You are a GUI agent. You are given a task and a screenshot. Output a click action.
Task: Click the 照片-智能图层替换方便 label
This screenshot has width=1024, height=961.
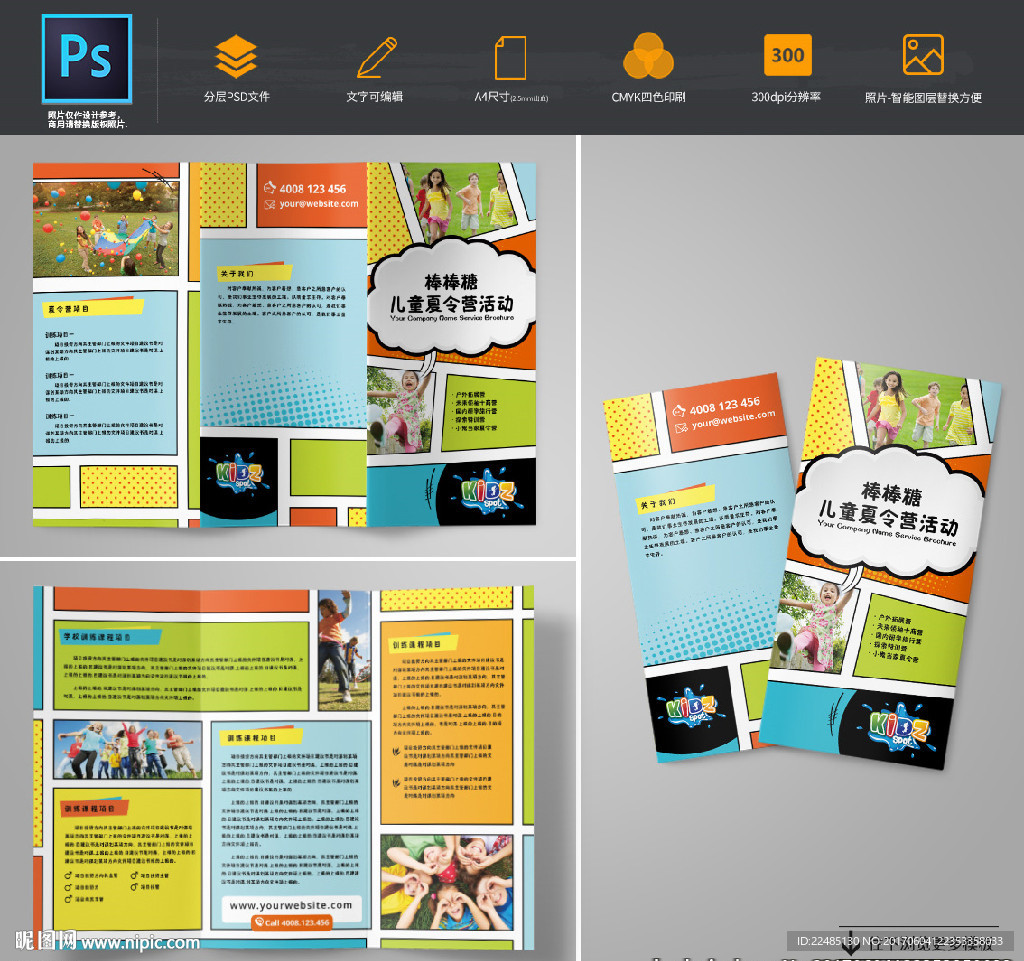(x=923, y=98)
